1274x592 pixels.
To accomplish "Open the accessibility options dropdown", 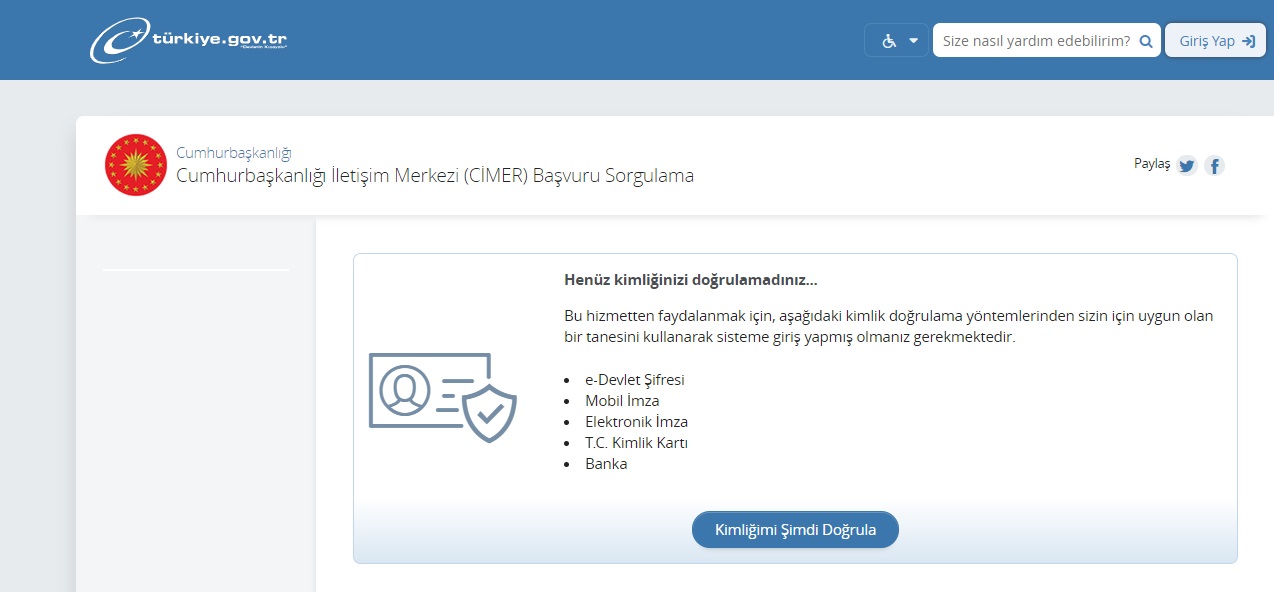I will pyautogui.click(x=897, y=41).
